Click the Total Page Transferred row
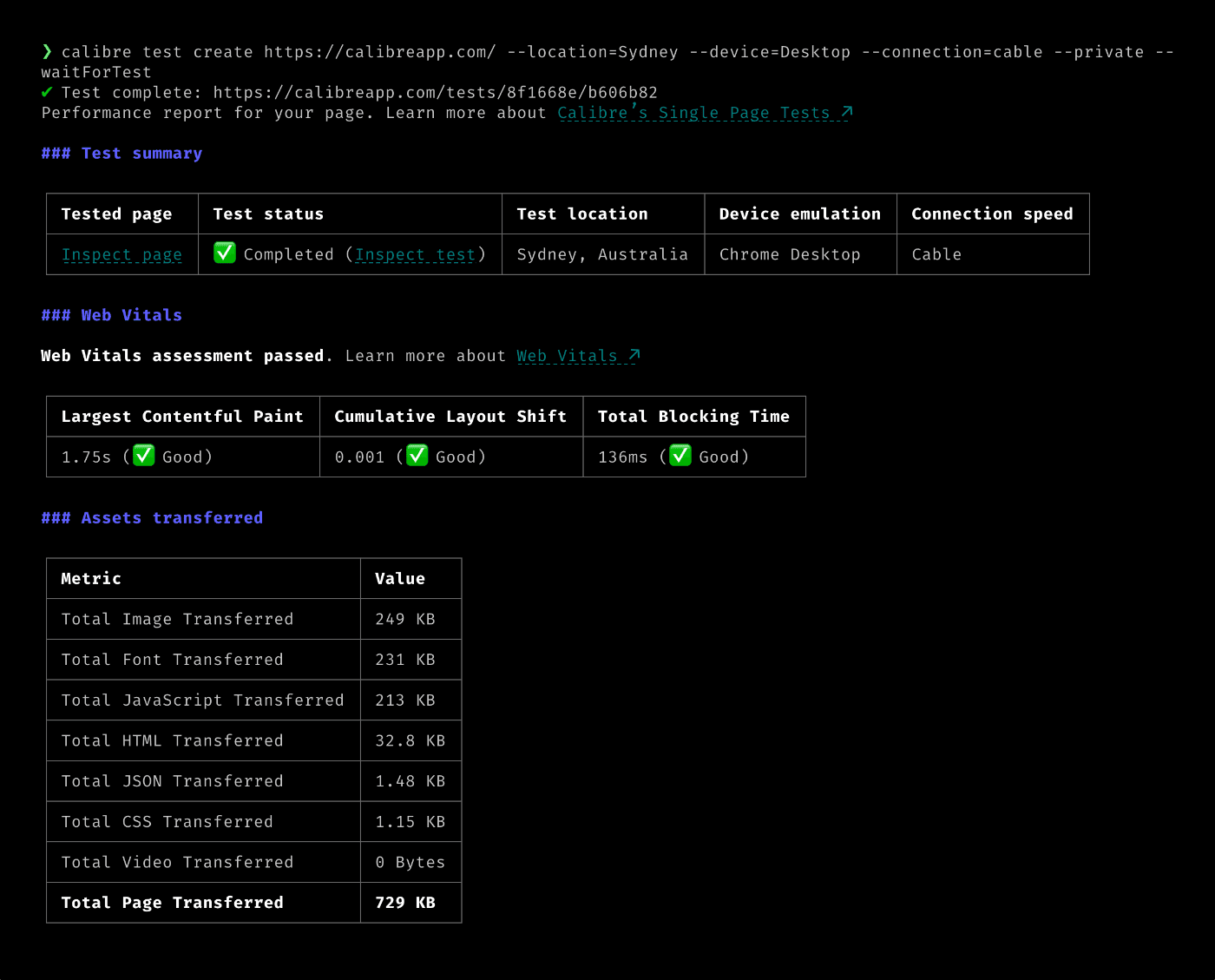Viewport: 1215px width, 980px height. click(x=172, y=902)
